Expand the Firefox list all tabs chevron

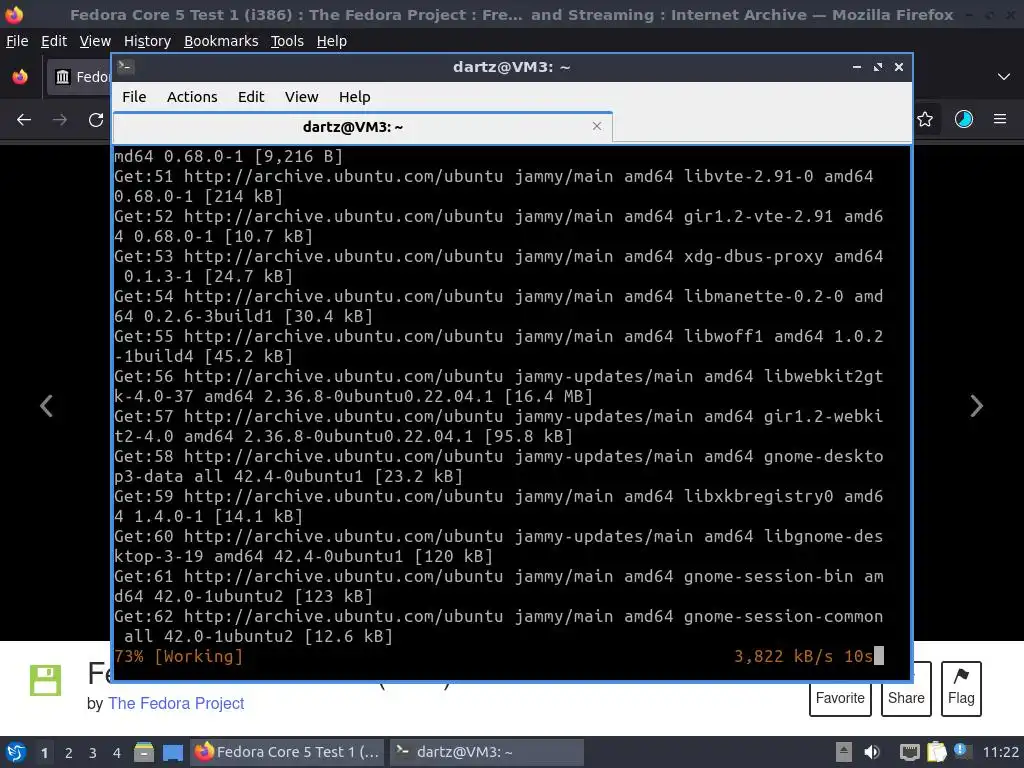(x=1004, y=77)
